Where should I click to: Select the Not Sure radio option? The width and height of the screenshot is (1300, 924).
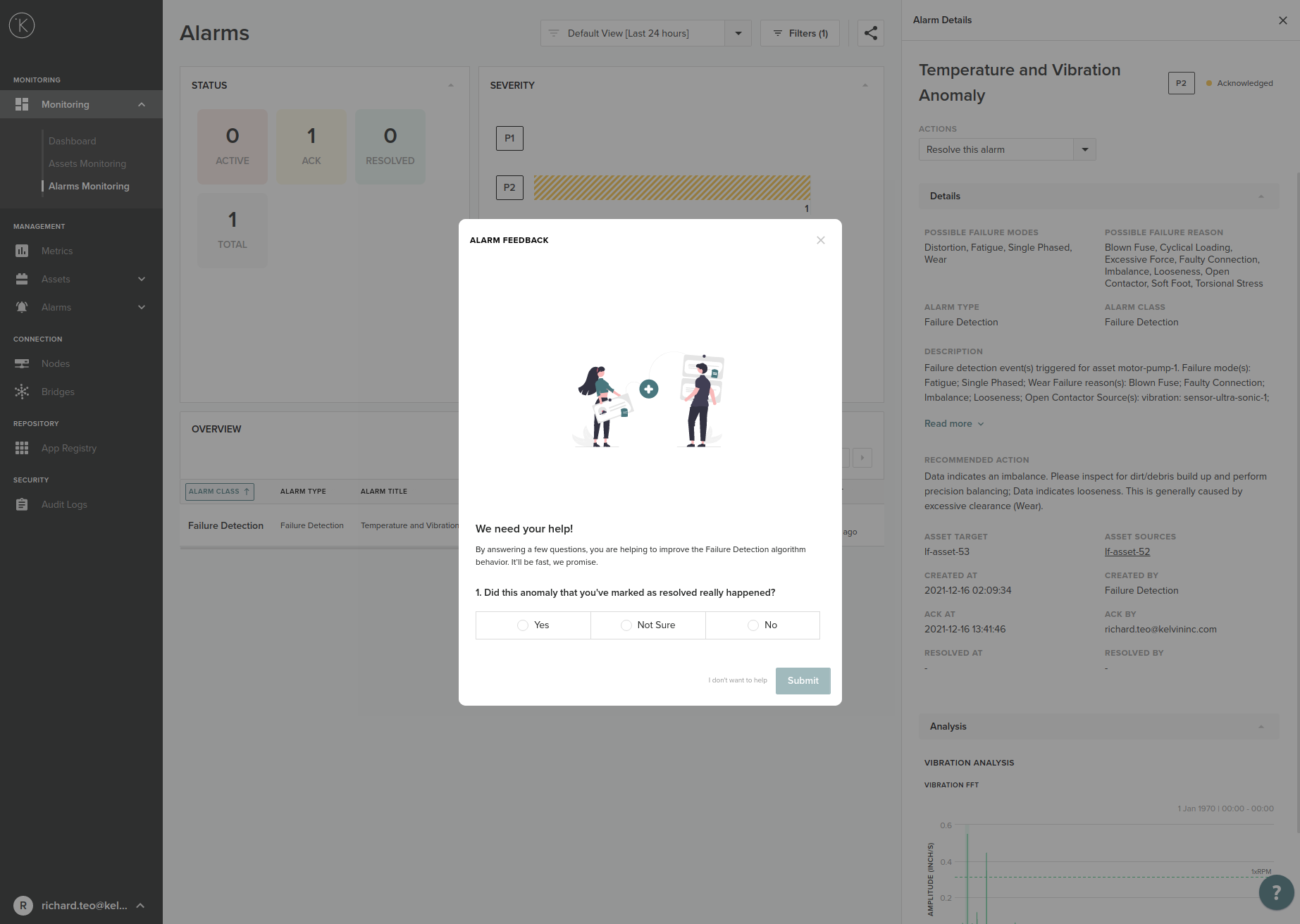tap(626, 625)
